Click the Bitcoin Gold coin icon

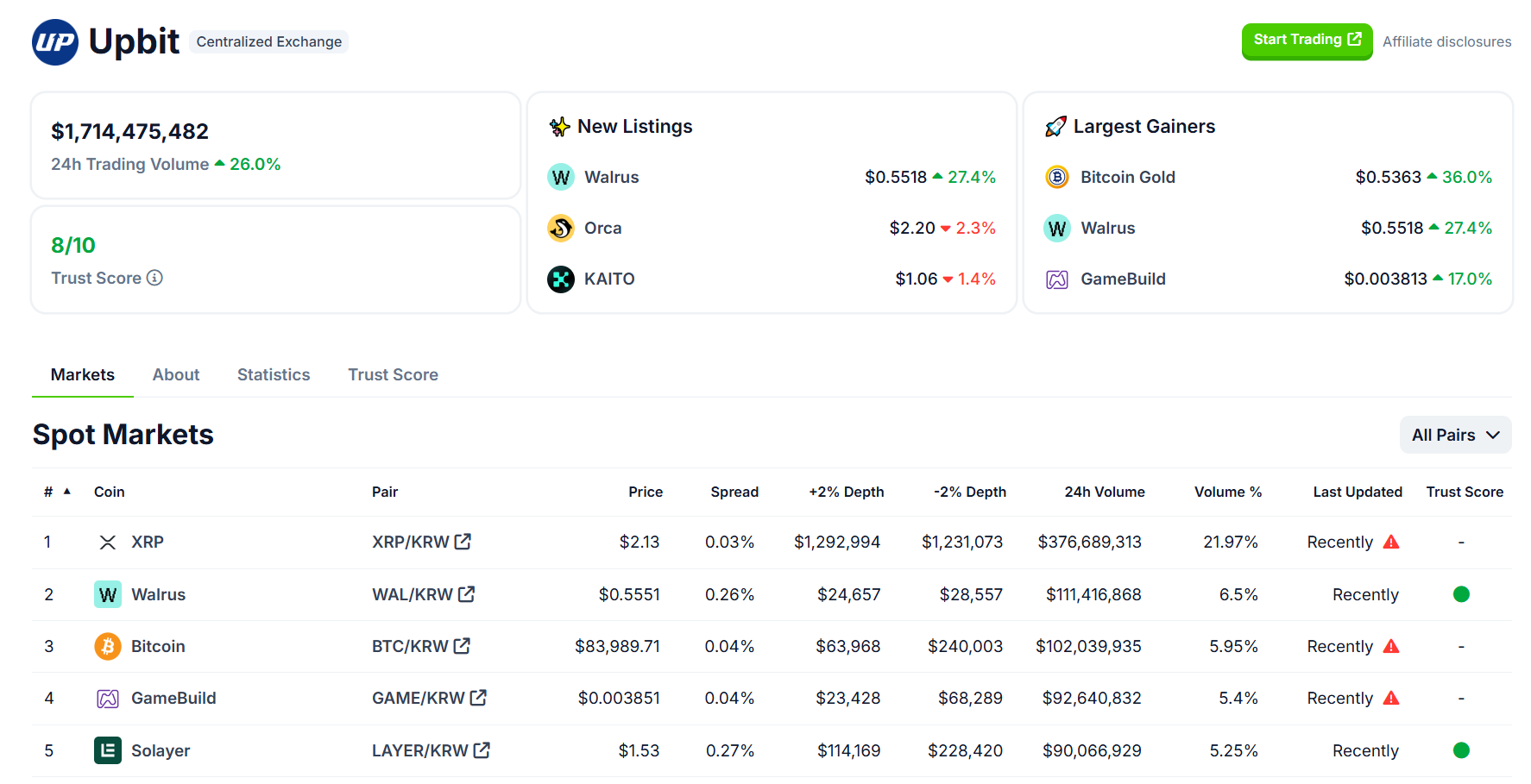pyautogui.click(x=1057, y=177)
